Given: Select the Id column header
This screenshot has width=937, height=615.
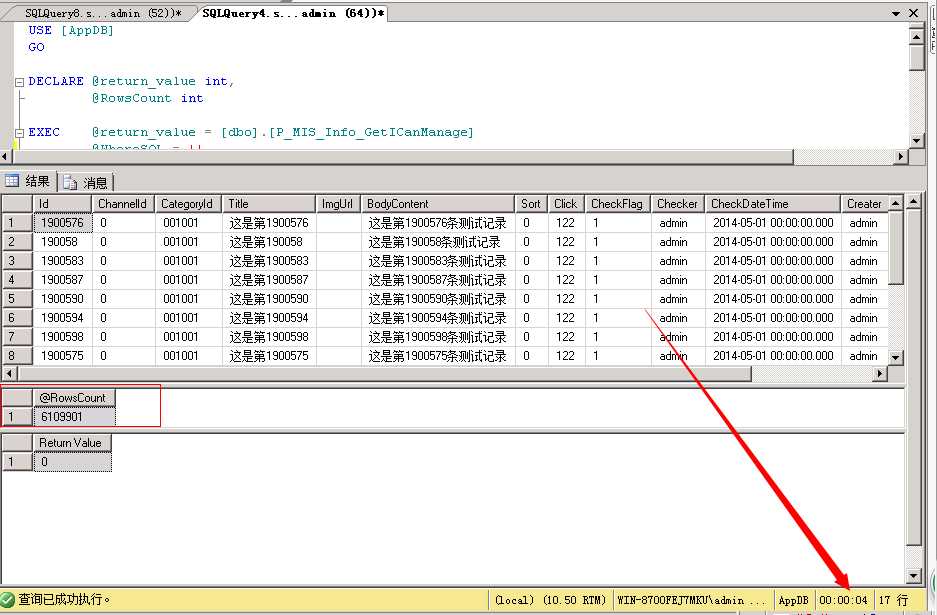Looking at the screenshot, I should click(x=62, y=204).
